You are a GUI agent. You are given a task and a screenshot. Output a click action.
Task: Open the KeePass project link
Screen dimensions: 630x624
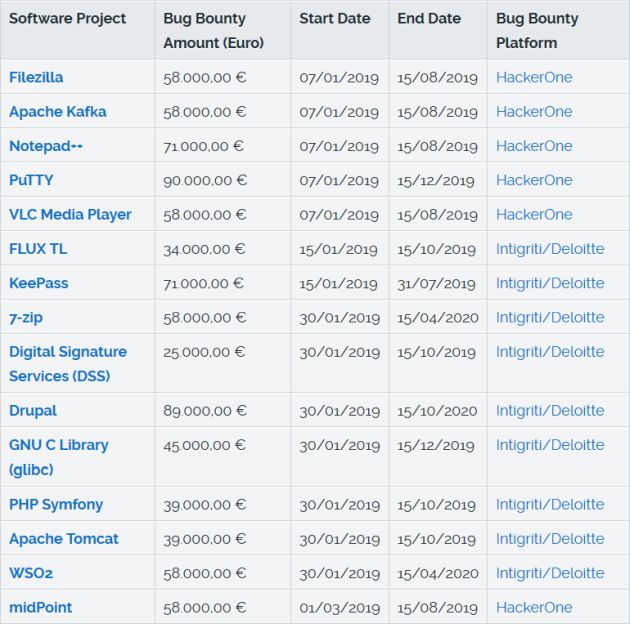pyautogui.click(x=39, y=283)
